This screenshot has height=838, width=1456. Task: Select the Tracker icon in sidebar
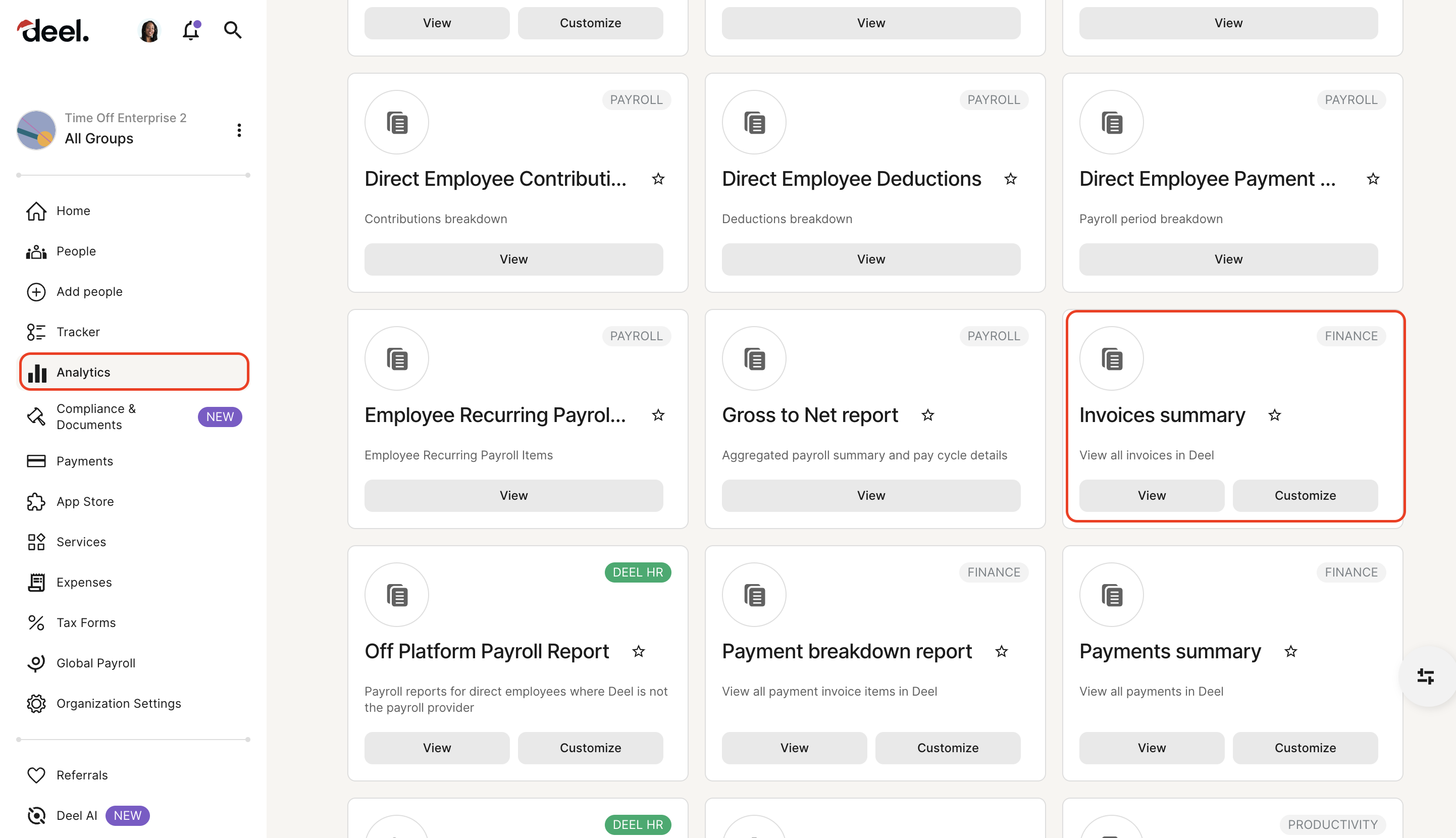click(x=36, y=332)
